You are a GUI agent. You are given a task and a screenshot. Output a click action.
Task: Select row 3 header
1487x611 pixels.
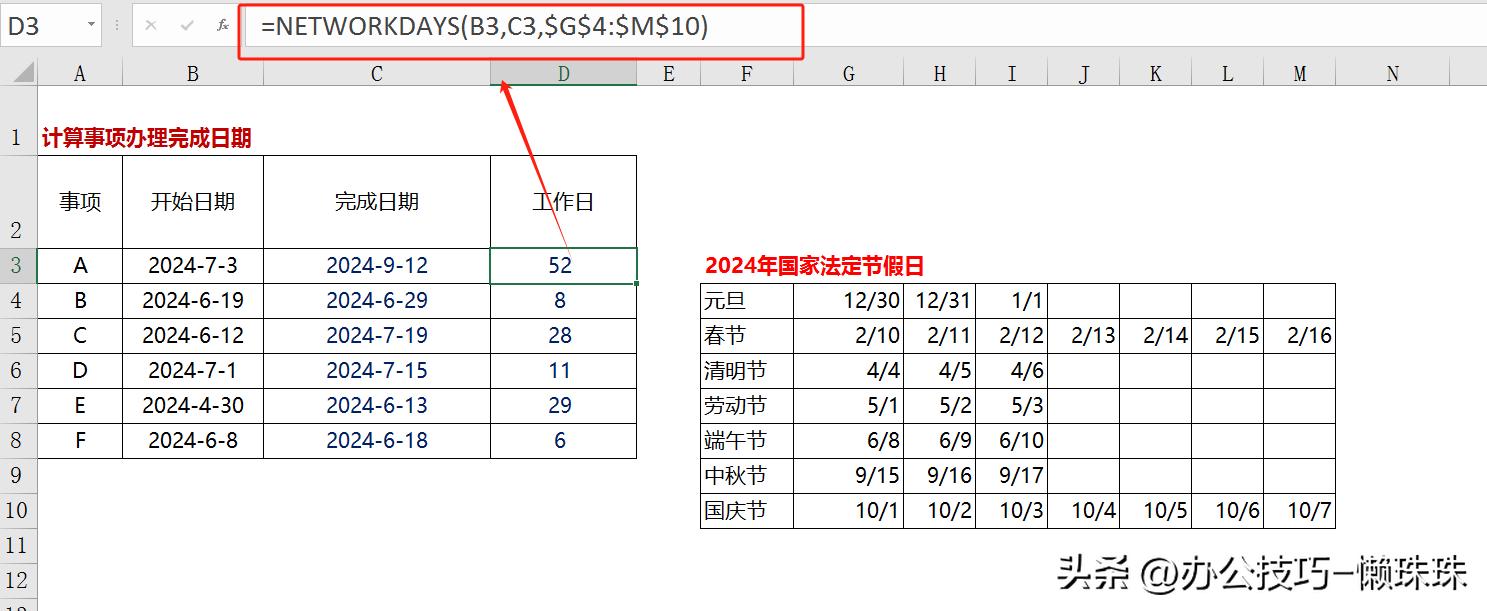point(17,266)
